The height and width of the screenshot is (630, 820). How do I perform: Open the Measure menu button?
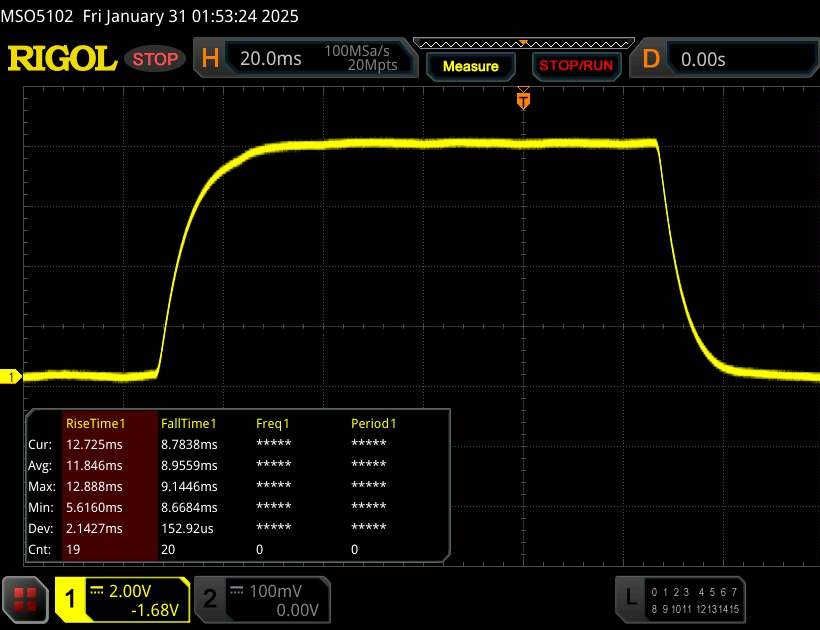[471, 66]
